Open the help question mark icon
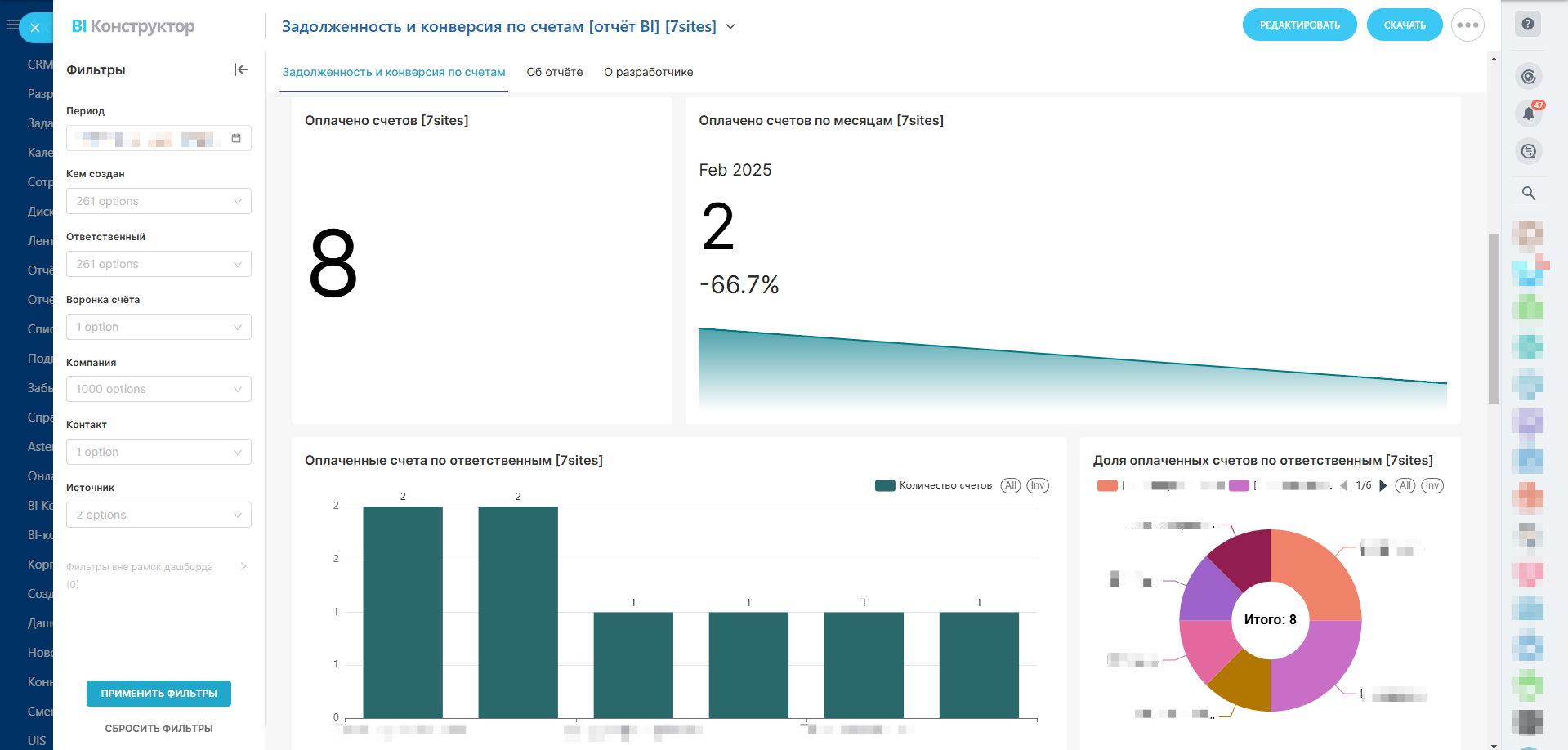The height and width of the screenshot is (750, 1568). (x=1528, y=25)
